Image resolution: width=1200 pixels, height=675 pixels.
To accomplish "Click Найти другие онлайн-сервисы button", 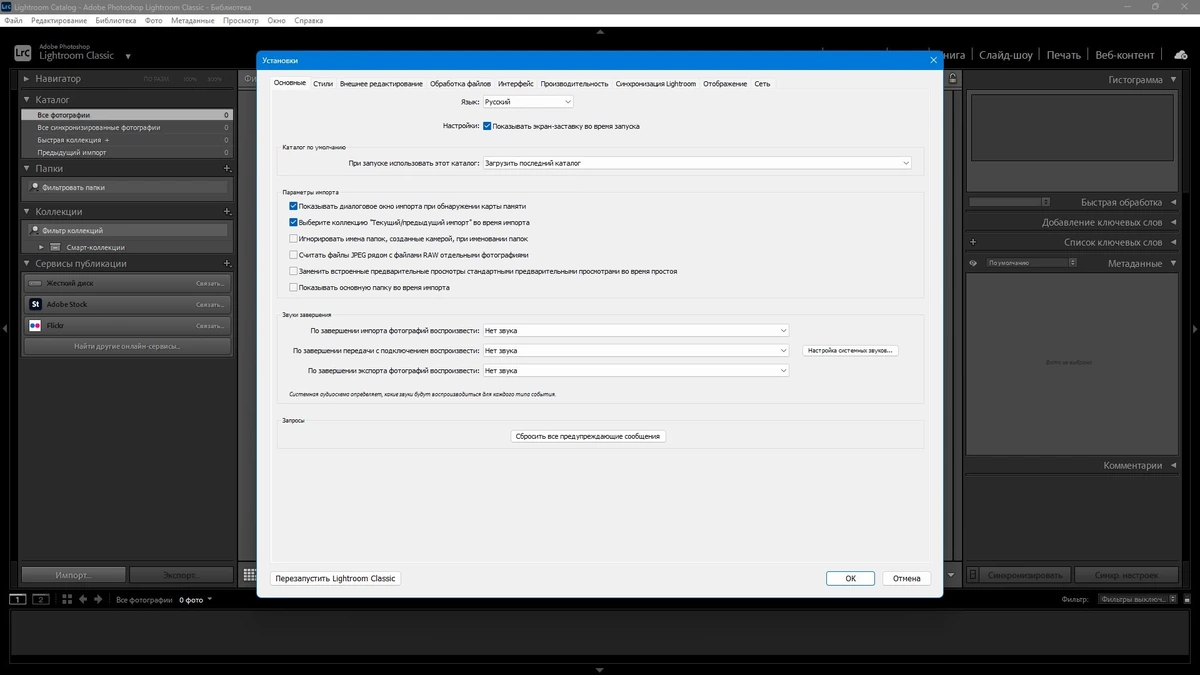I will coord(127,347).
